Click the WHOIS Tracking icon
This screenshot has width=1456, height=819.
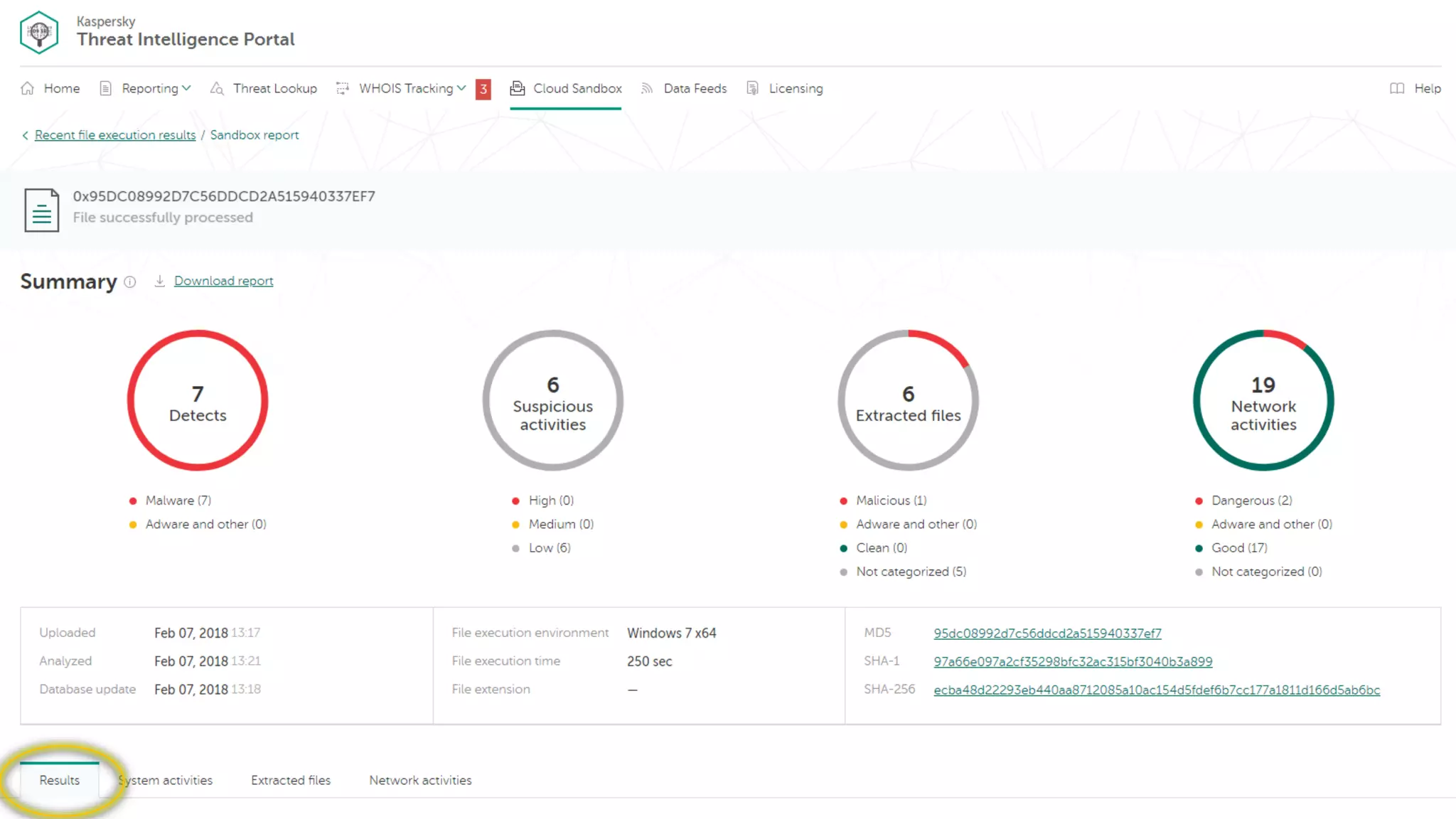343,88
